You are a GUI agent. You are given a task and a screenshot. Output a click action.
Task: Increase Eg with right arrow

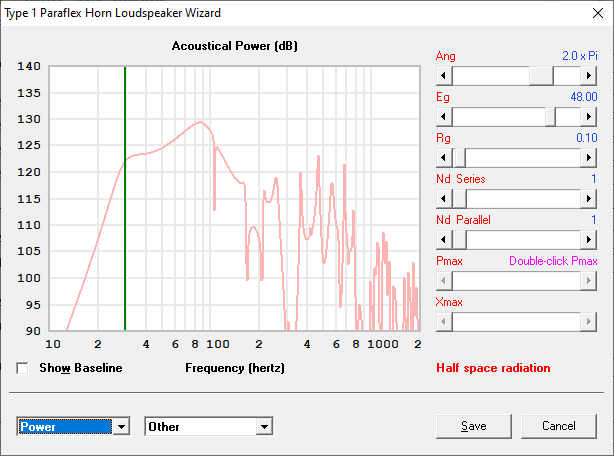pos(588,117)
